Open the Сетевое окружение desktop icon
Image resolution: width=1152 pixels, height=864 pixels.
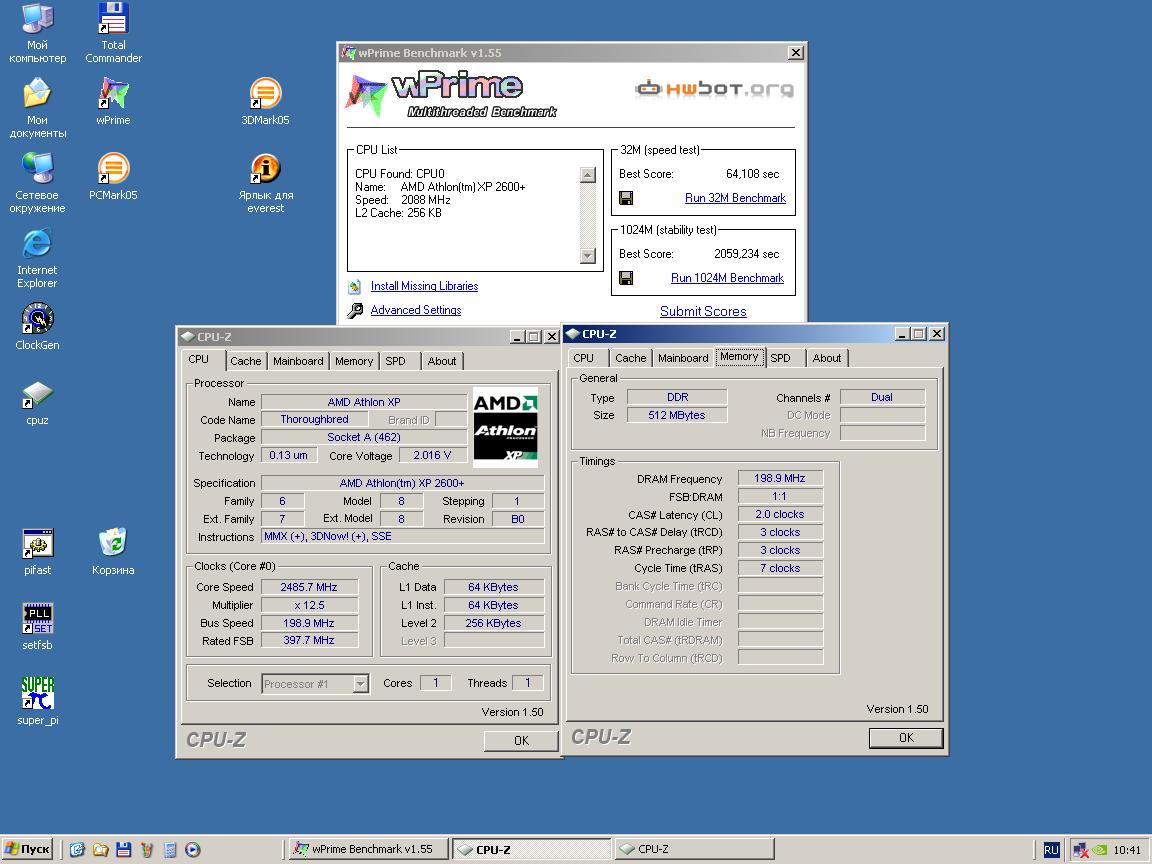point(37,183)
